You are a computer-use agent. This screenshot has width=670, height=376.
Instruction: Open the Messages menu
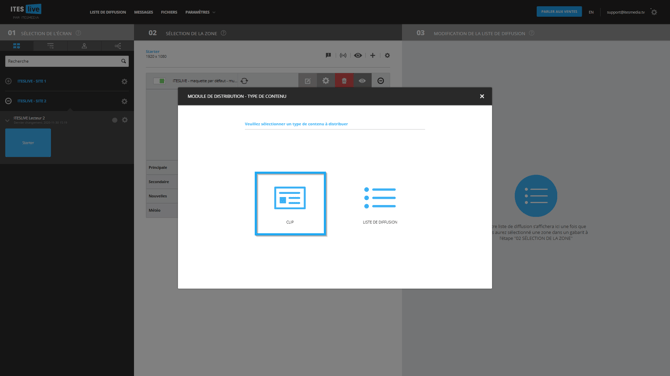[144, 12]
